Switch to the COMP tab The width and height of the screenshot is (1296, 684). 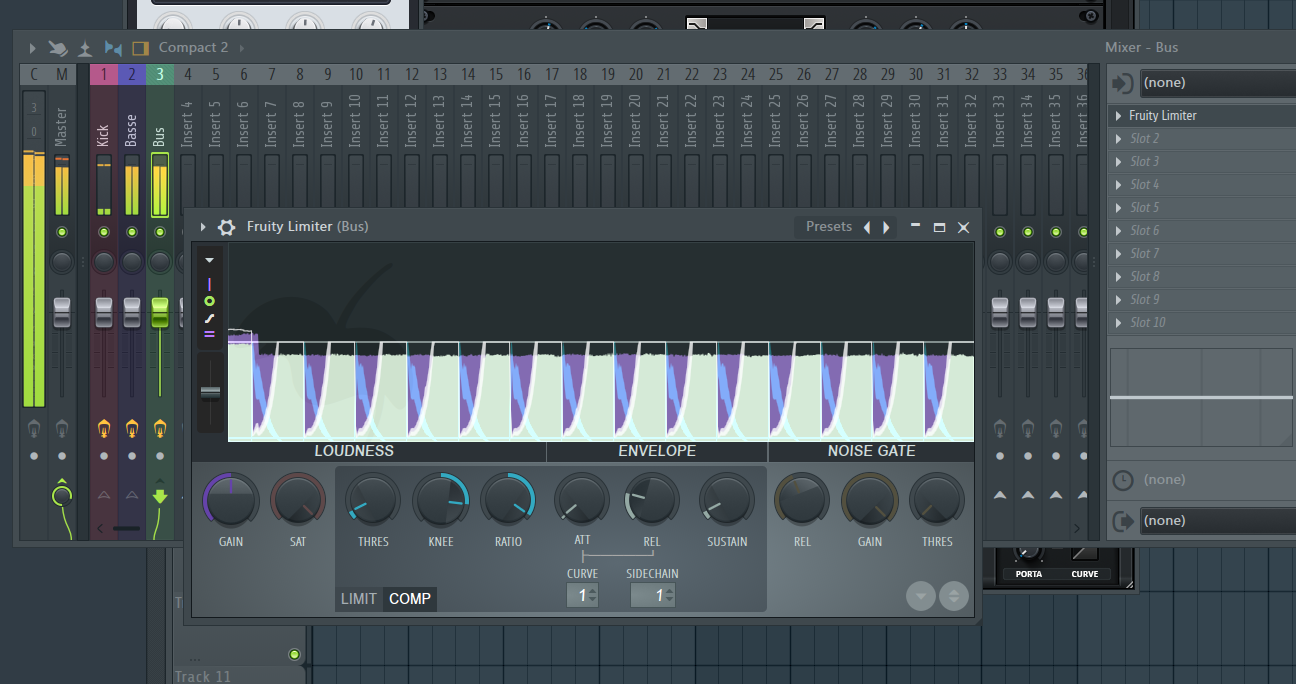410,599
